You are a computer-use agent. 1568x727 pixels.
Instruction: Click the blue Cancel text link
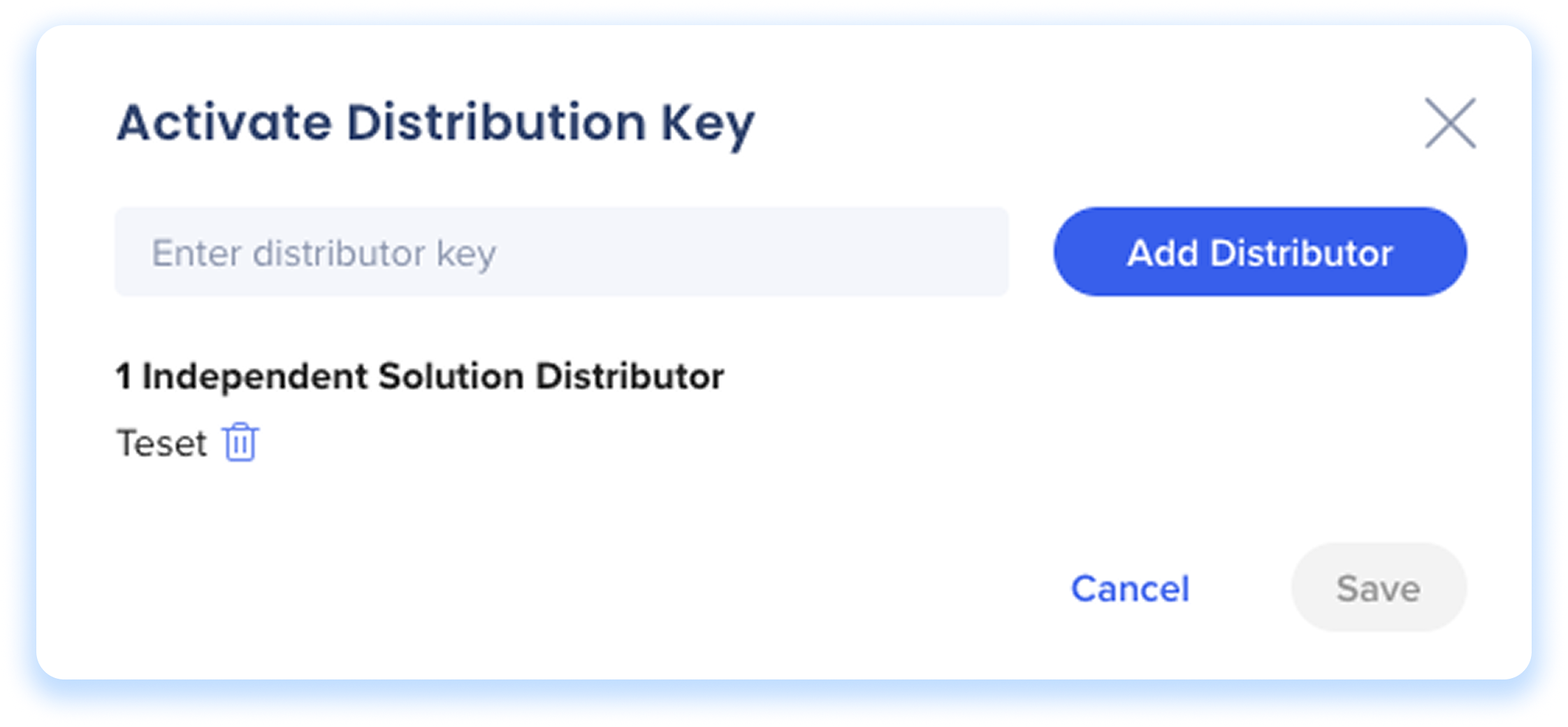tap(1130, 588)
